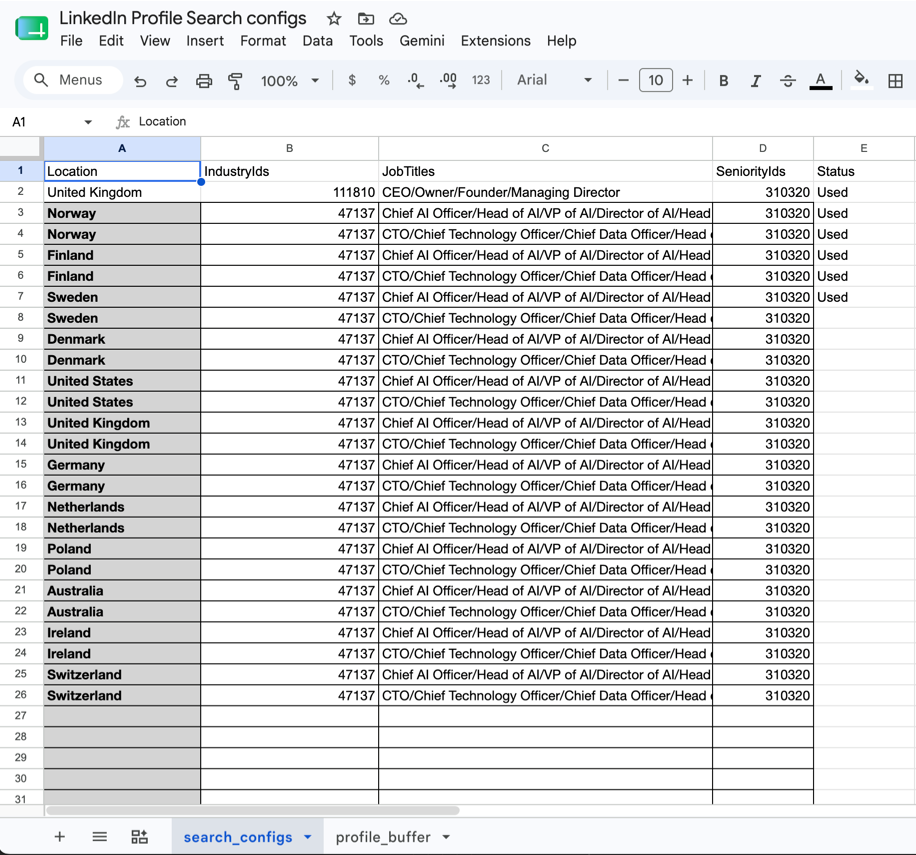Increase decimal places
Image resolution: width=916 pixels, height=855 pixels.
click(x=448, y=80)
